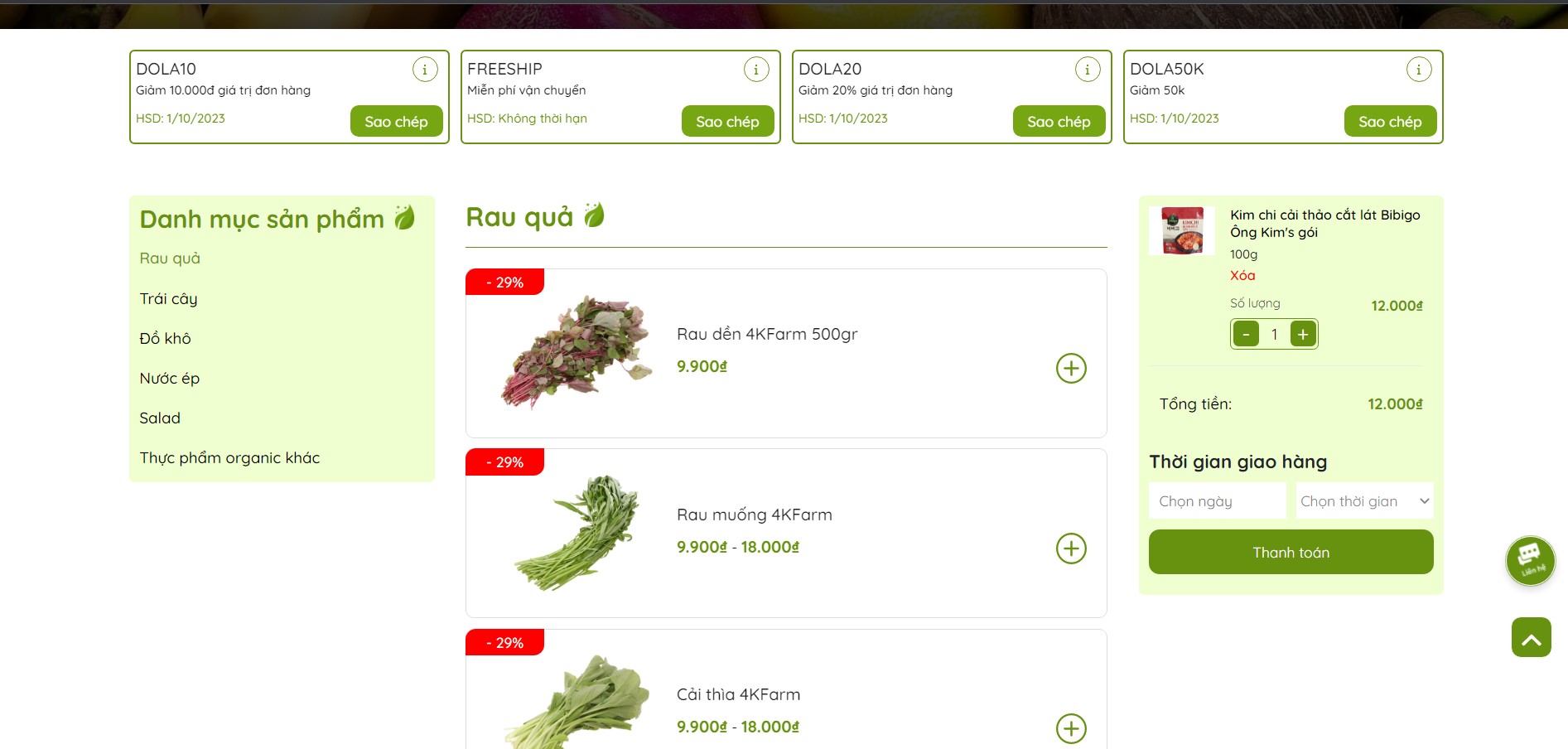Click the back-to-top arrow button
This screenshot has width=1568, height=749.
click(1531, 637)
